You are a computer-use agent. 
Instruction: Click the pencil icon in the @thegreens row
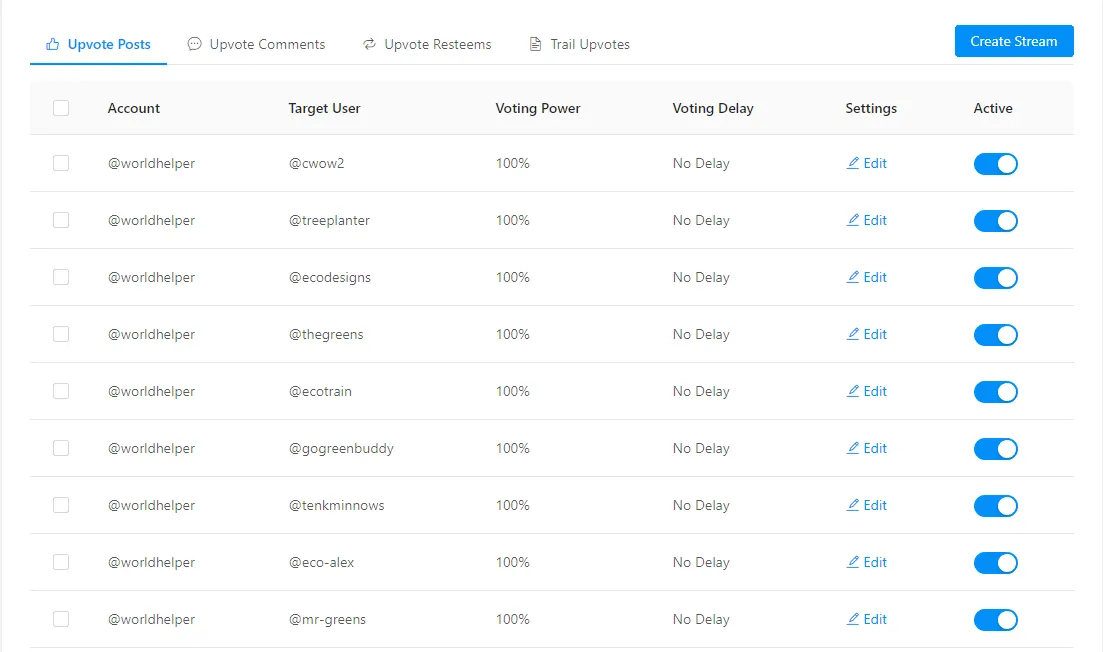point(853,334)
